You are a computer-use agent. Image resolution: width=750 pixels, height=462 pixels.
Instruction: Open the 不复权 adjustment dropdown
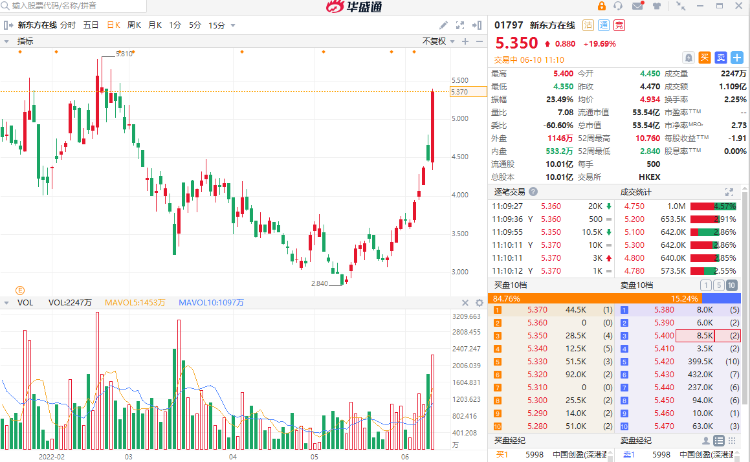438,42
